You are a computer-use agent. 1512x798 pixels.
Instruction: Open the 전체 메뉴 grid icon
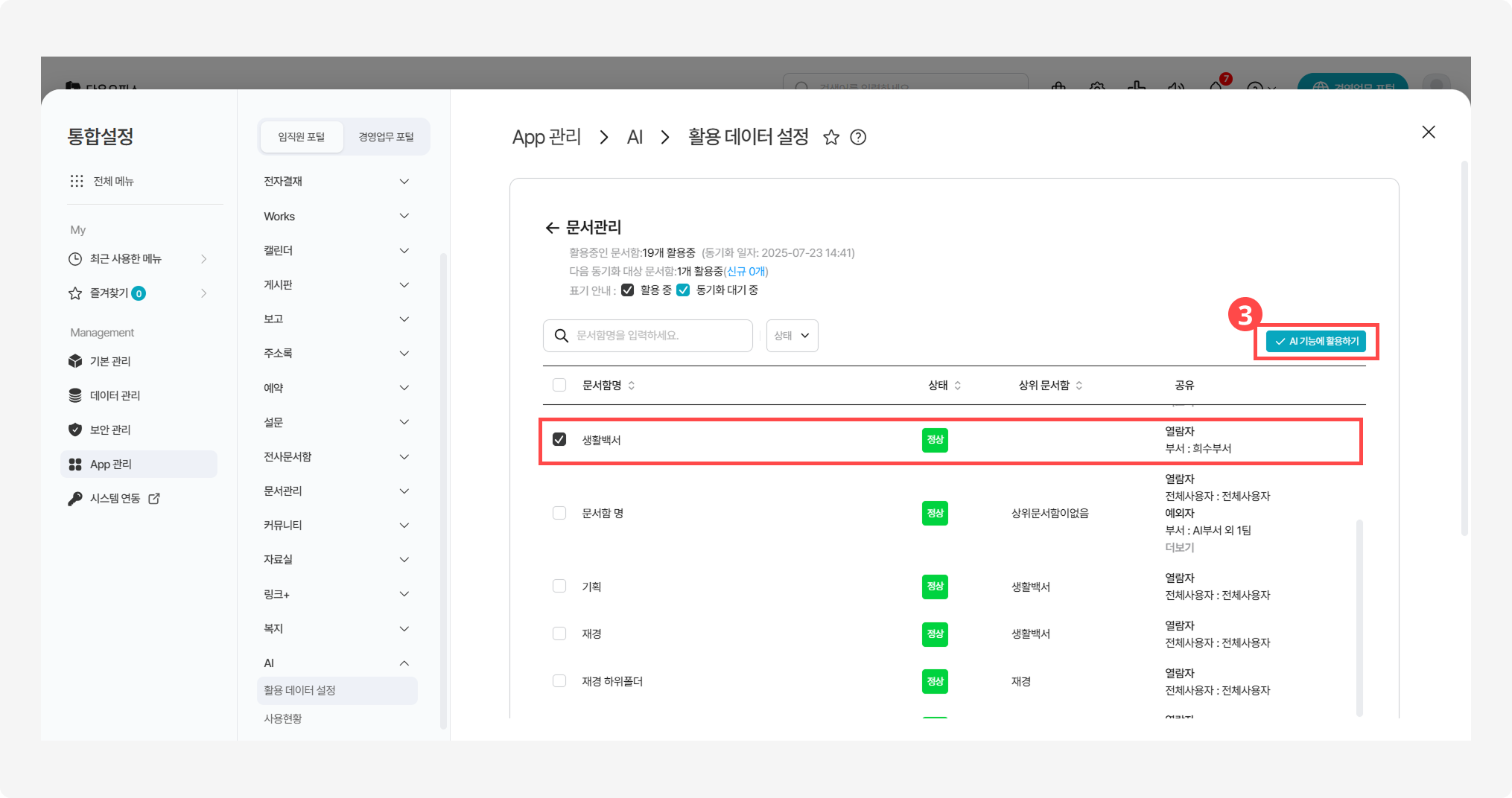point(77,180)
